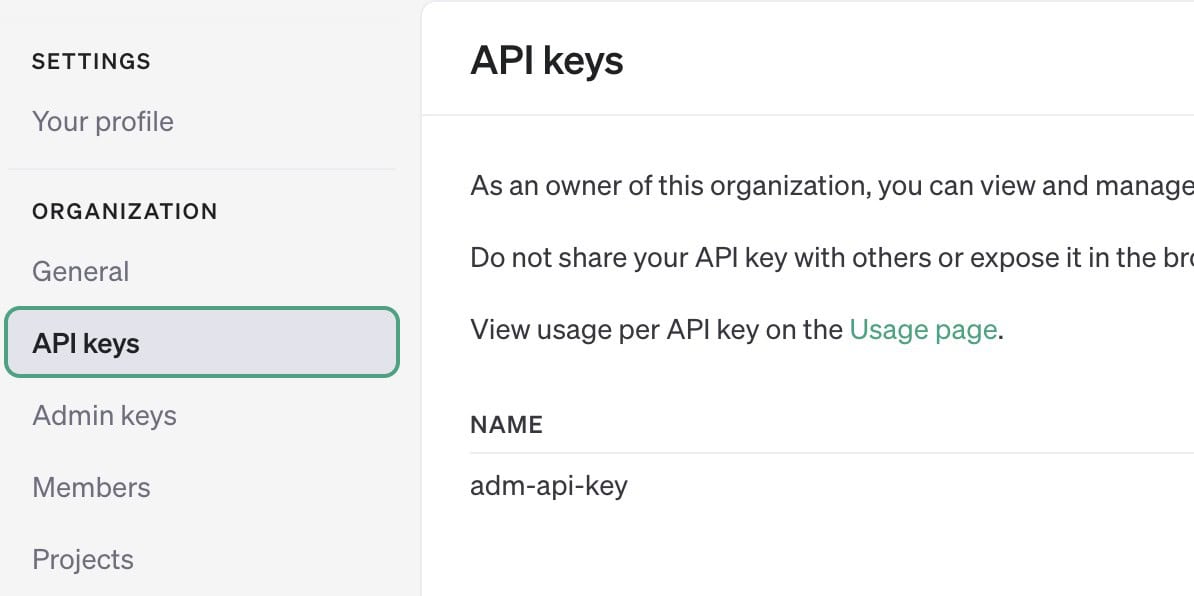This screenshot has width=1194, height=596.
Task: Open the Admin keys page
Action: pyautogui.click(x=104, y=416)
